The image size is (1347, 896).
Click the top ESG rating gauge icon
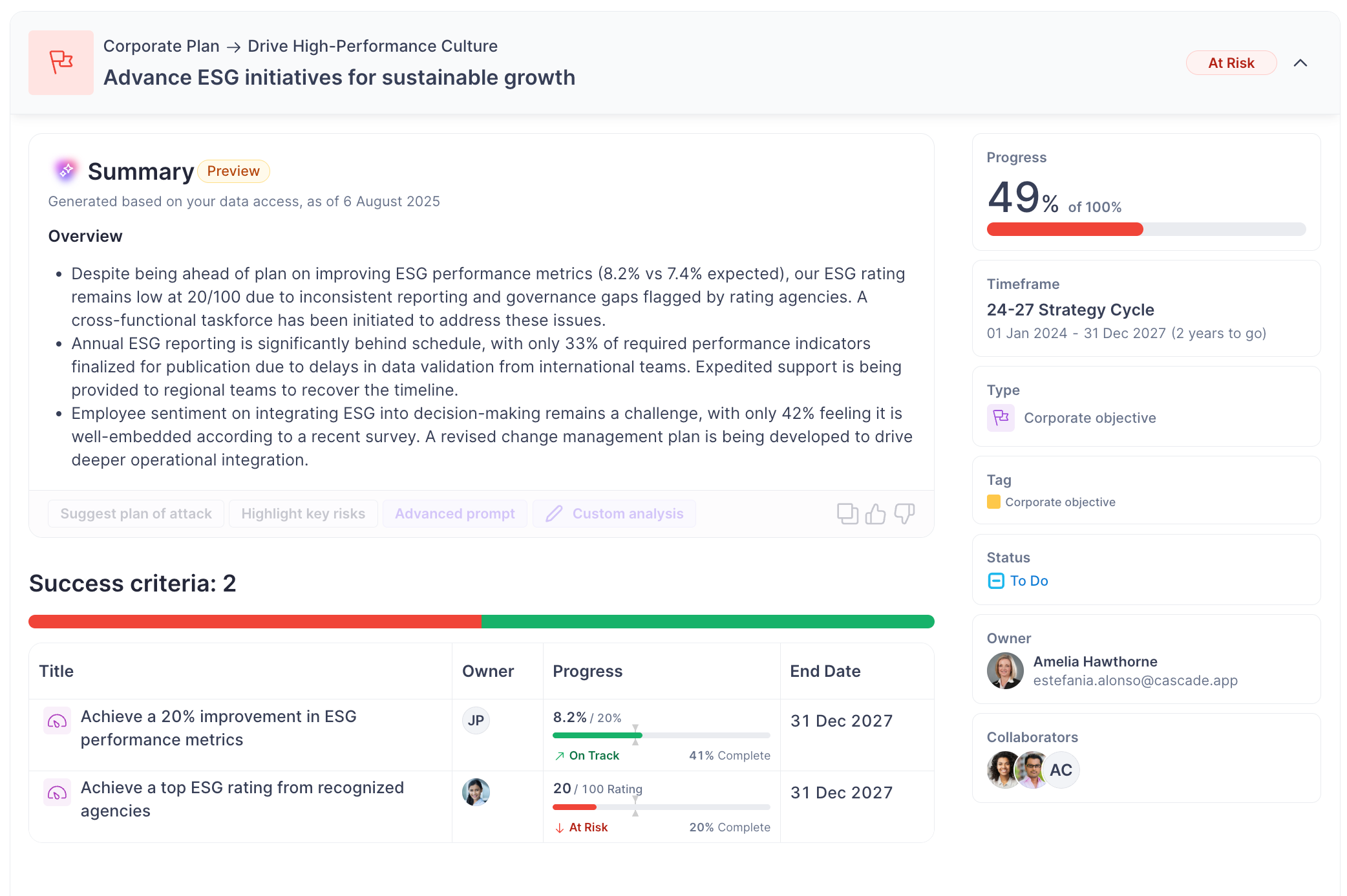(57, 793)
